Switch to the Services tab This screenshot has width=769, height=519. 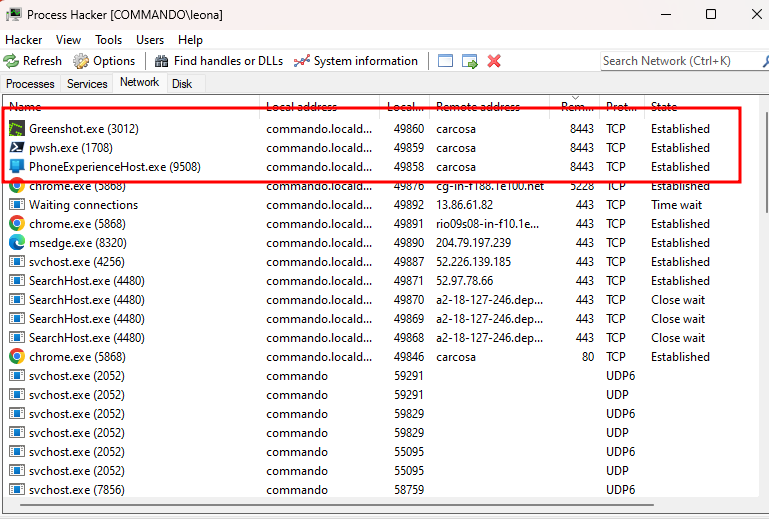pyautogui.click(x=87, y=84)
